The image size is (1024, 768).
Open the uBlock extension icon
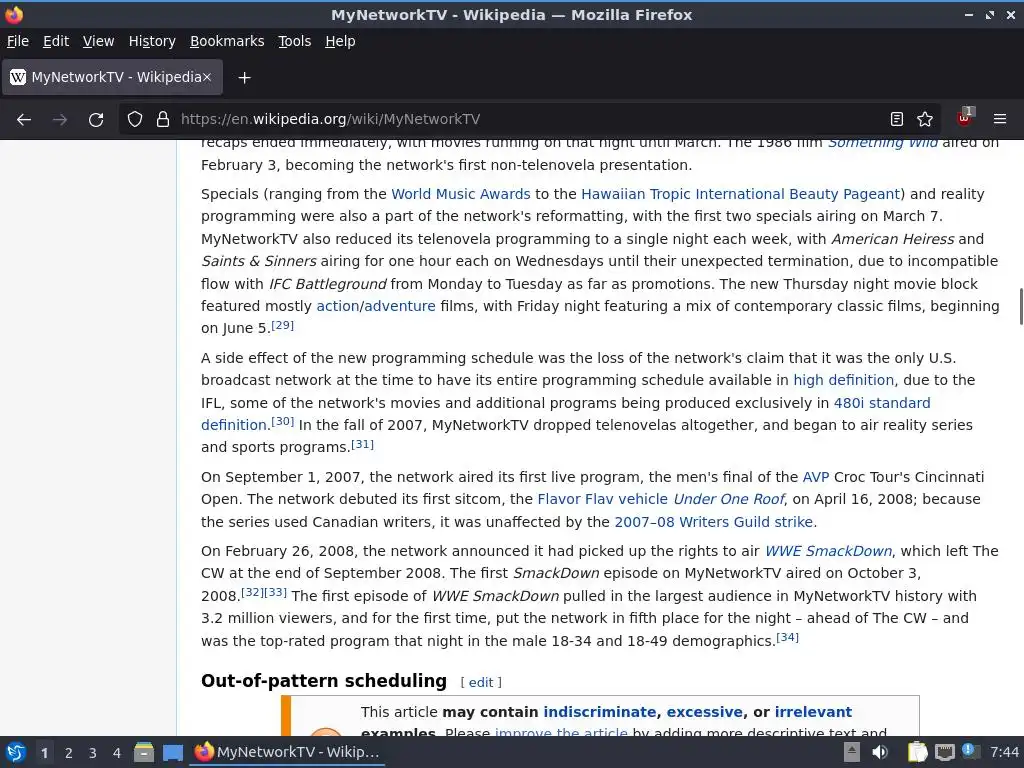pos(965,118)
